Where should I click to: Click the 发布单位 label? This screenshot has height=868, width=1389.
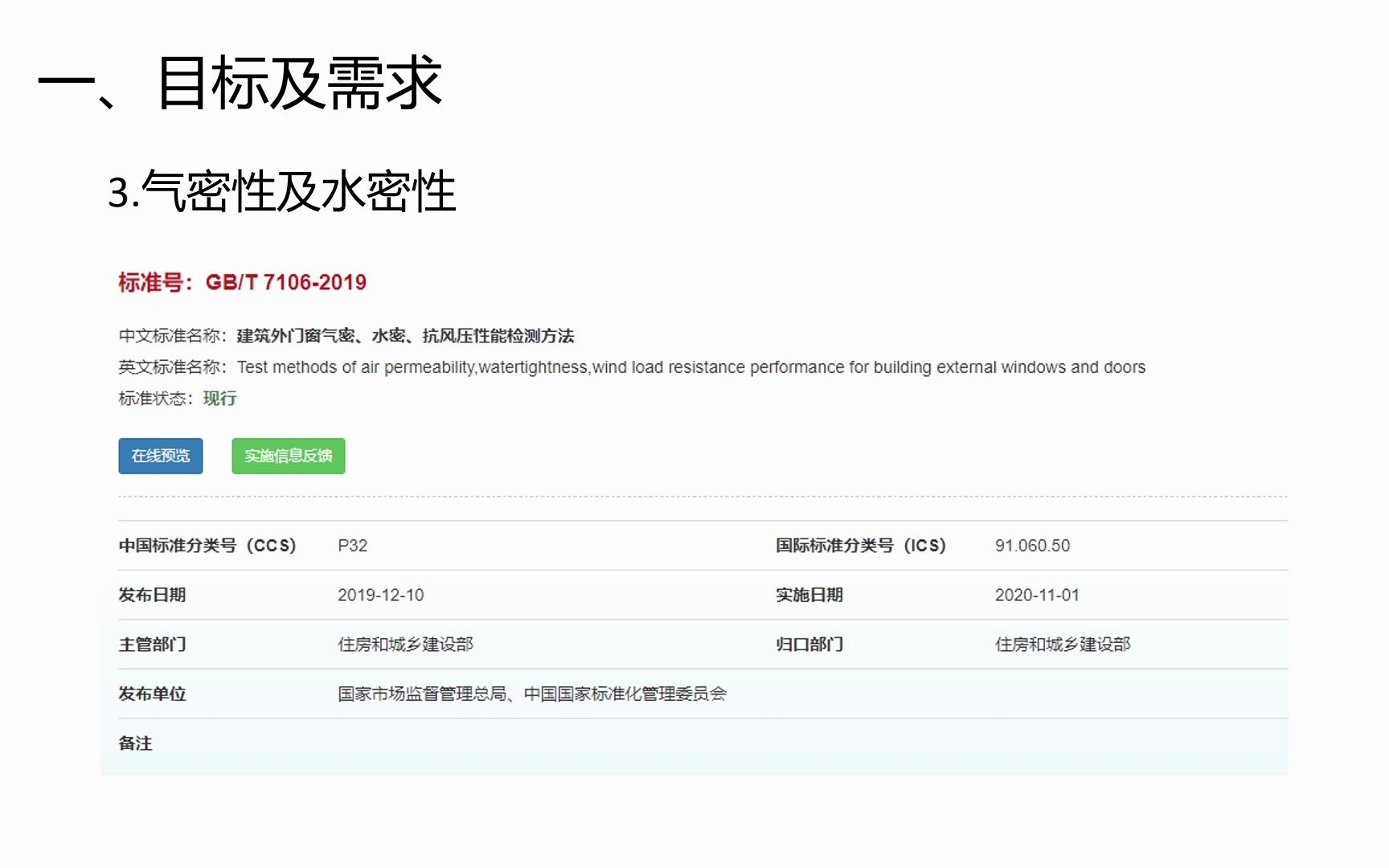coord(152,694)
